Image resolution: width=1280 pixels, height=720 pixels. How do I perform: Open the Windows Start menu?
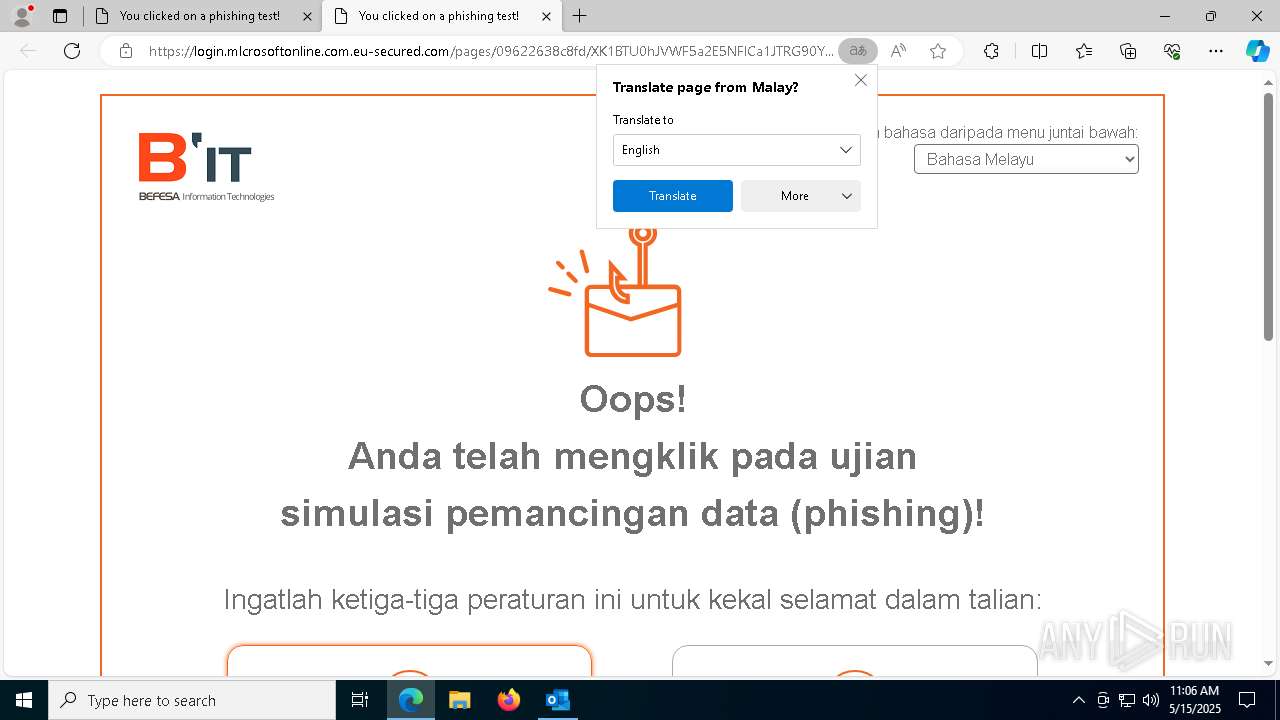pyautogui.click(x=24, y=700)
